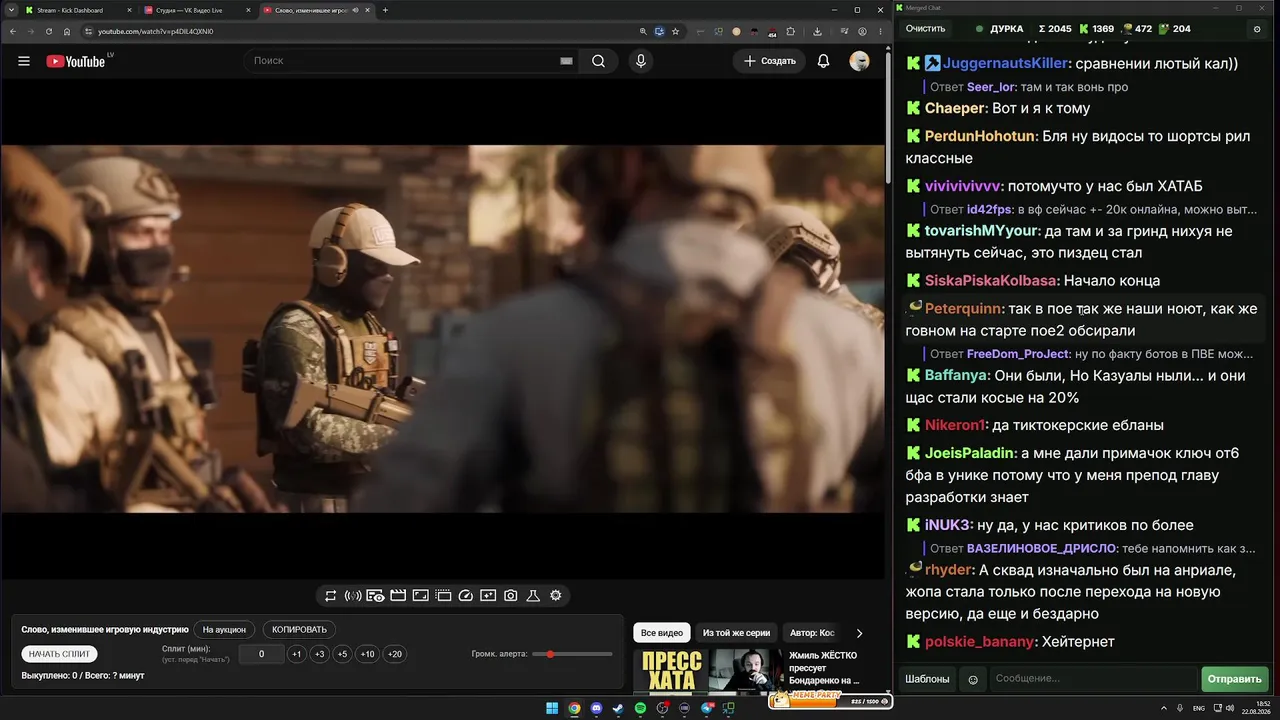Open Discord from the taskbar
This screenshot has width=1280, height=720.
(597, 709)
